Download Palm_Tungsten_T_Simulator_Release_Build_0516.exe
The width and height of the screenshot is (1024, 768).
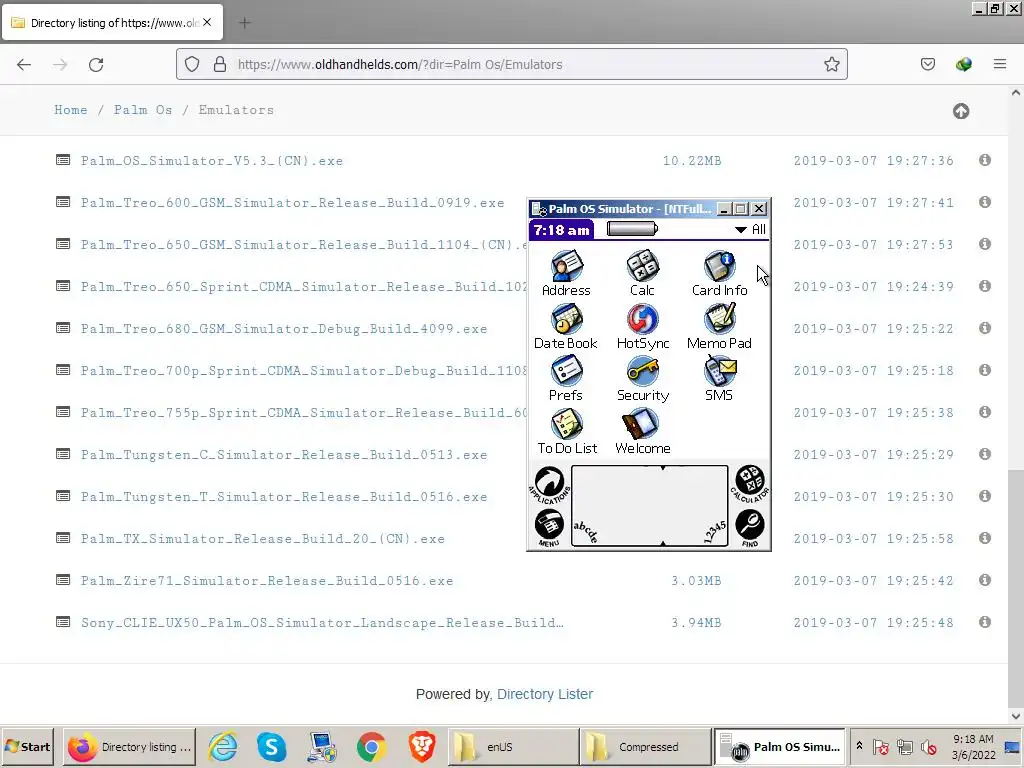pyautogui.click(x=284, y=497)
